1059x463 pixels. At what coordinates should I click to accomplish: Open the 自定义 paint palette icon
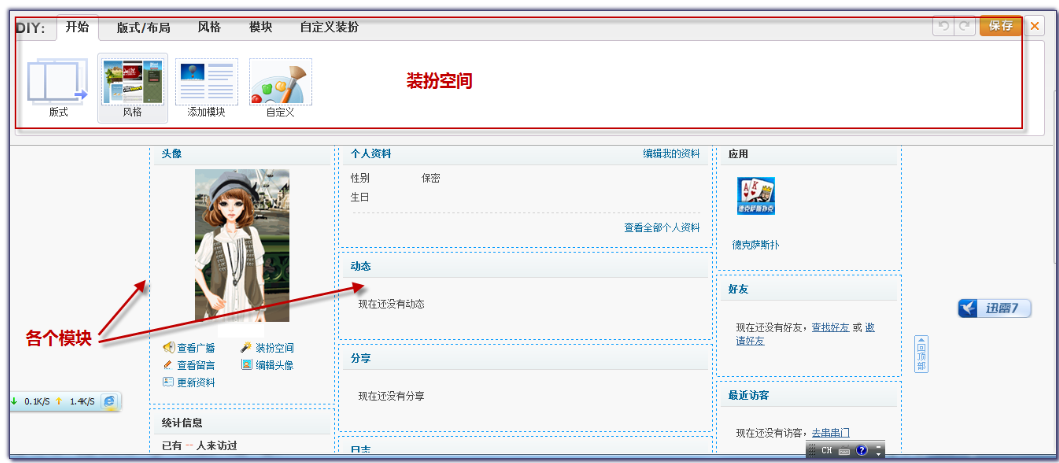(280, 82)
